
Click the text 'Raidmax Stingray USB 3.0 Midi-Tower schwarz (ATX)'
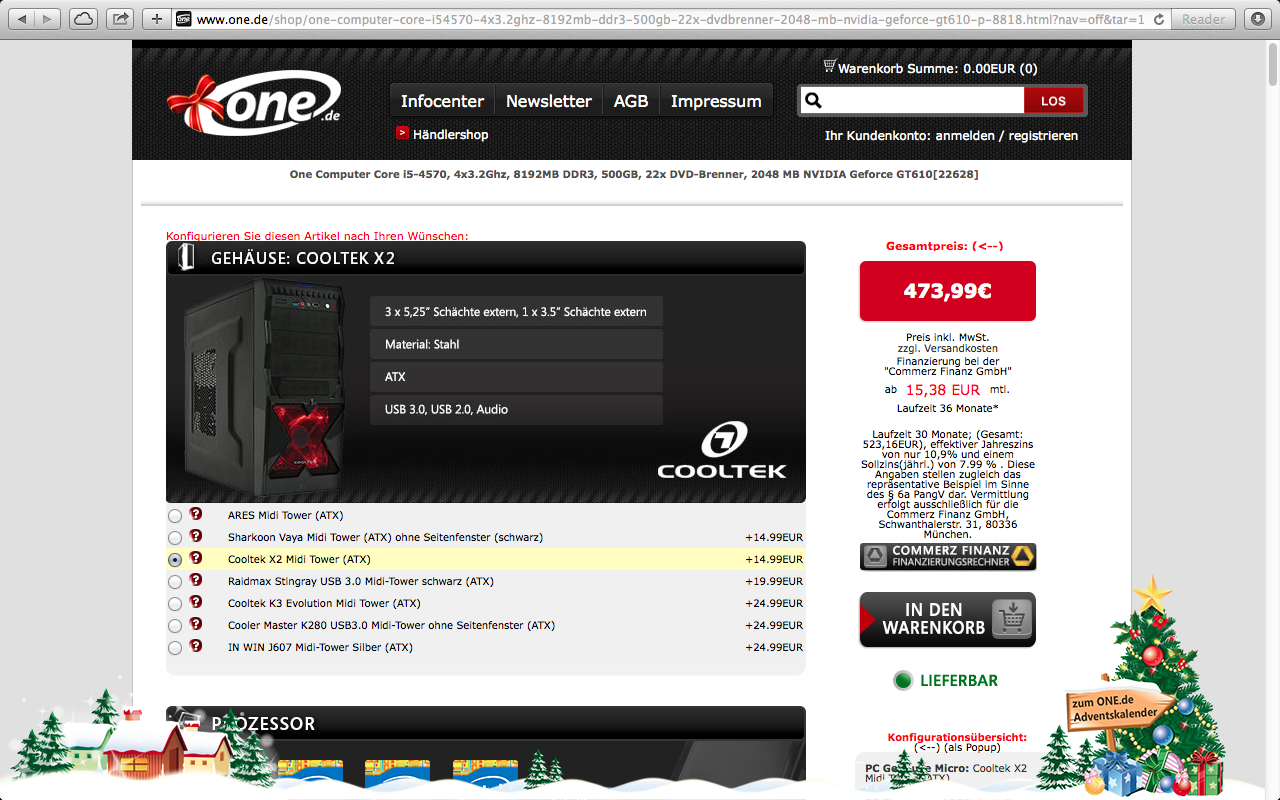coord(361,581)
